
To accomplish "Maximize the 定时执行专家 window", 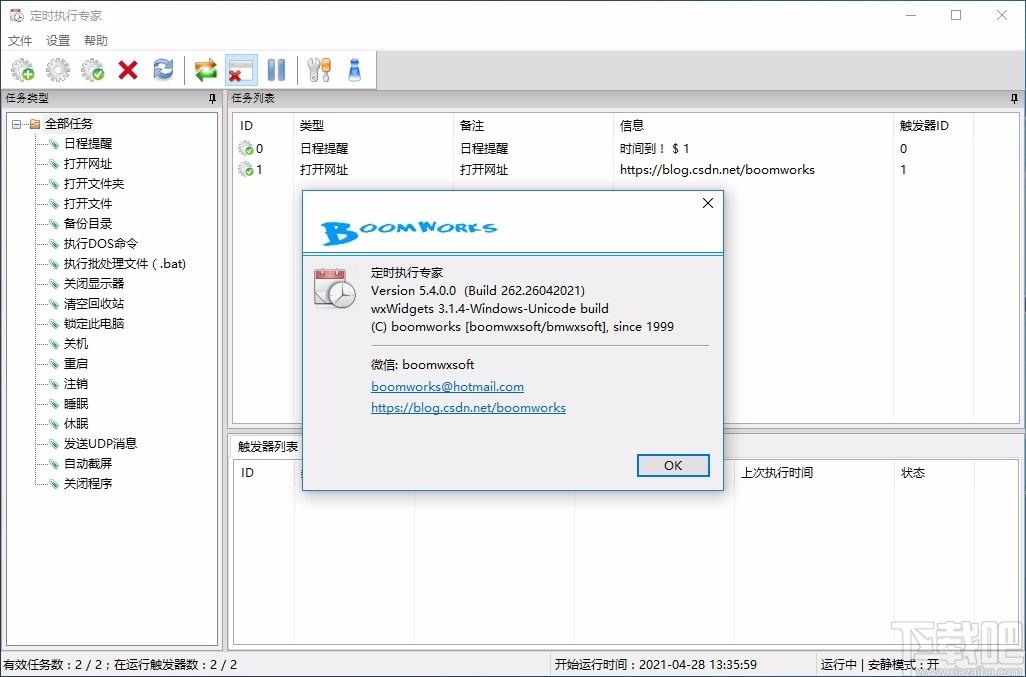I will (956, 15).
